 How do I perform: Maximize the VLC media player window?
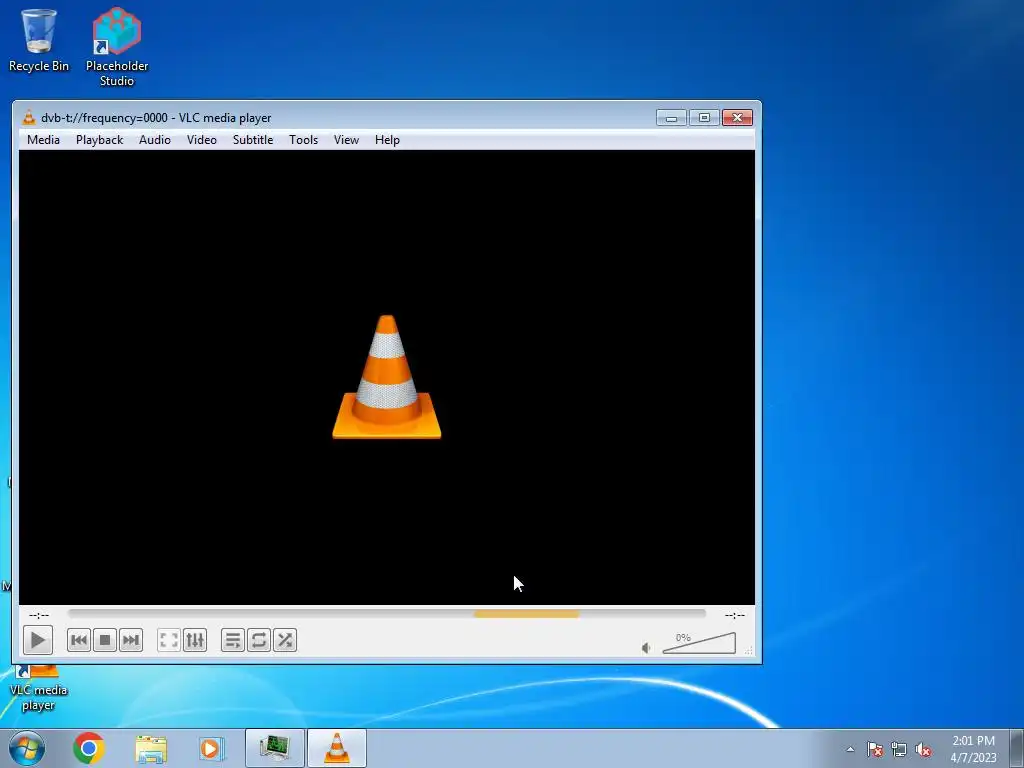704,118
